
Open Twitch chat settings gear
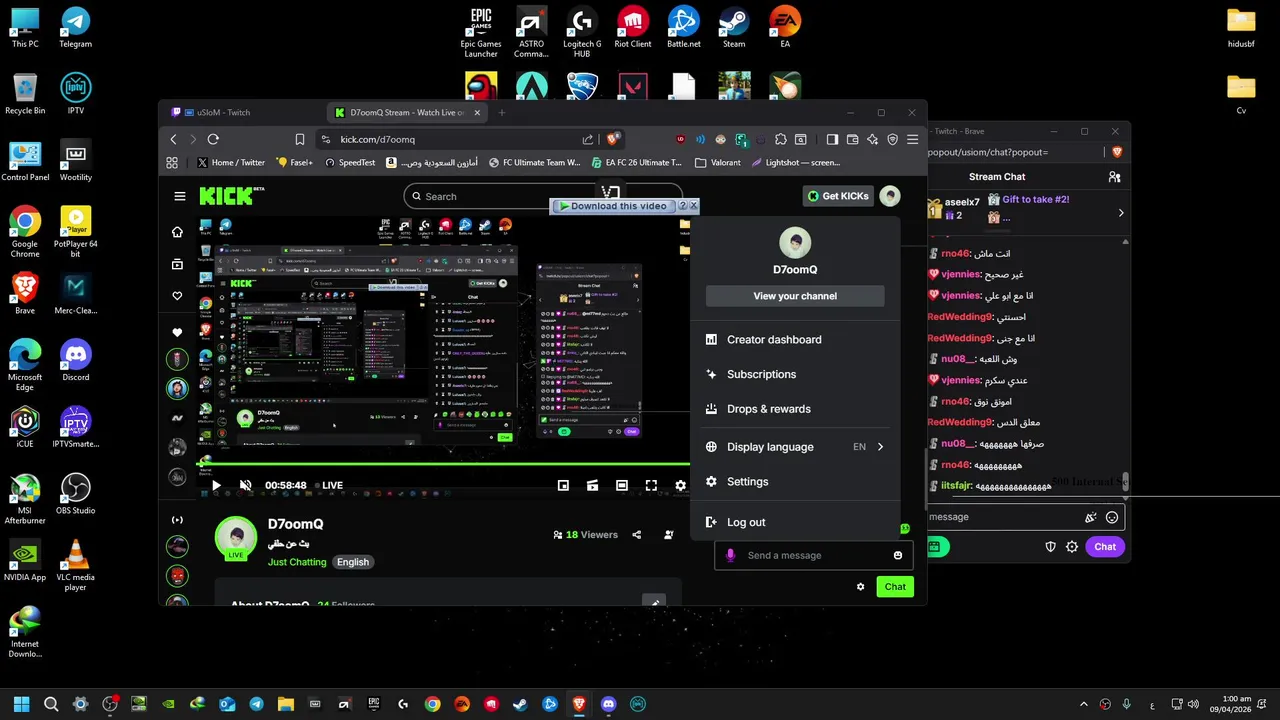click(1072, 547)
